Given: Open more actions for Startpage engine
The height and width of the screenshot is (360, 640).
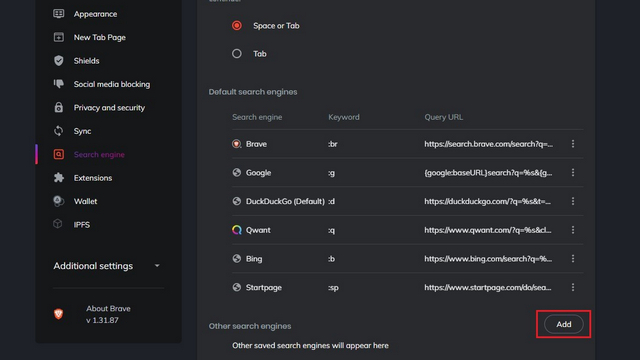Looking at the screenshot, I should [x=573, y=287].
